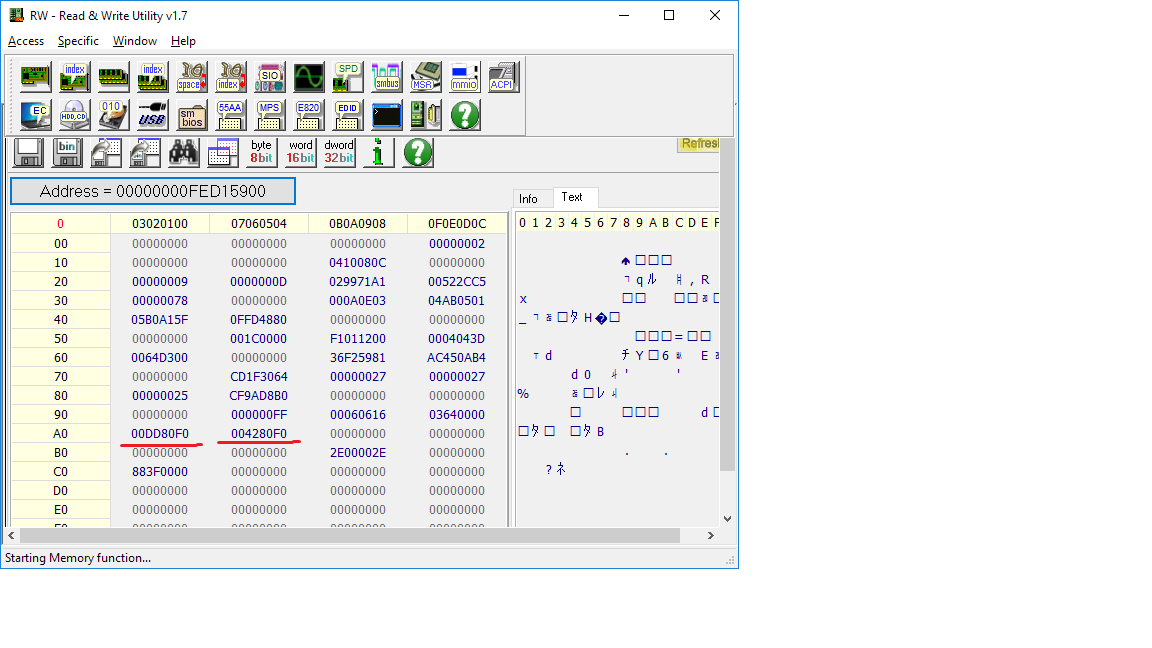This screenshot has height=648, width=1152.
Task: Click the SMBus device icon
Action: (x=386, y=77)
